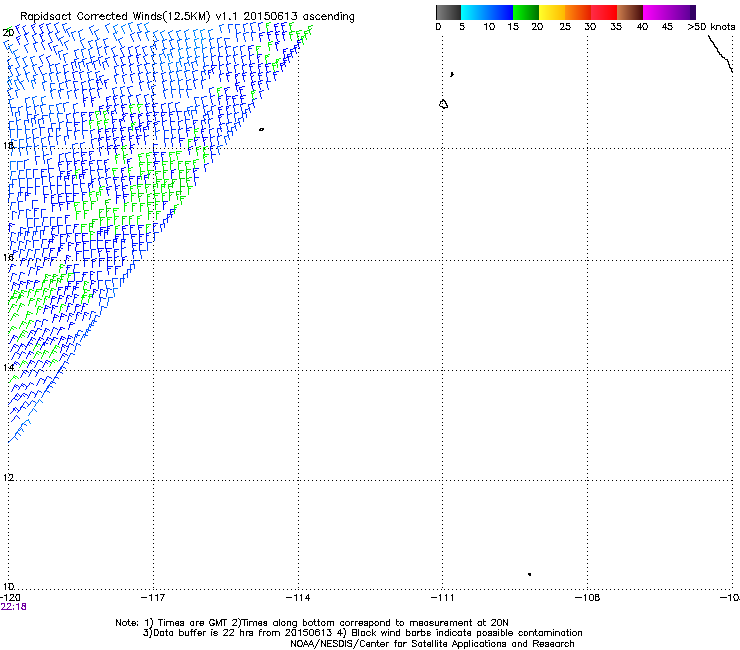
Task: Click the gray 0-5 knots legend segment
Action: click(x=448, y=12)
